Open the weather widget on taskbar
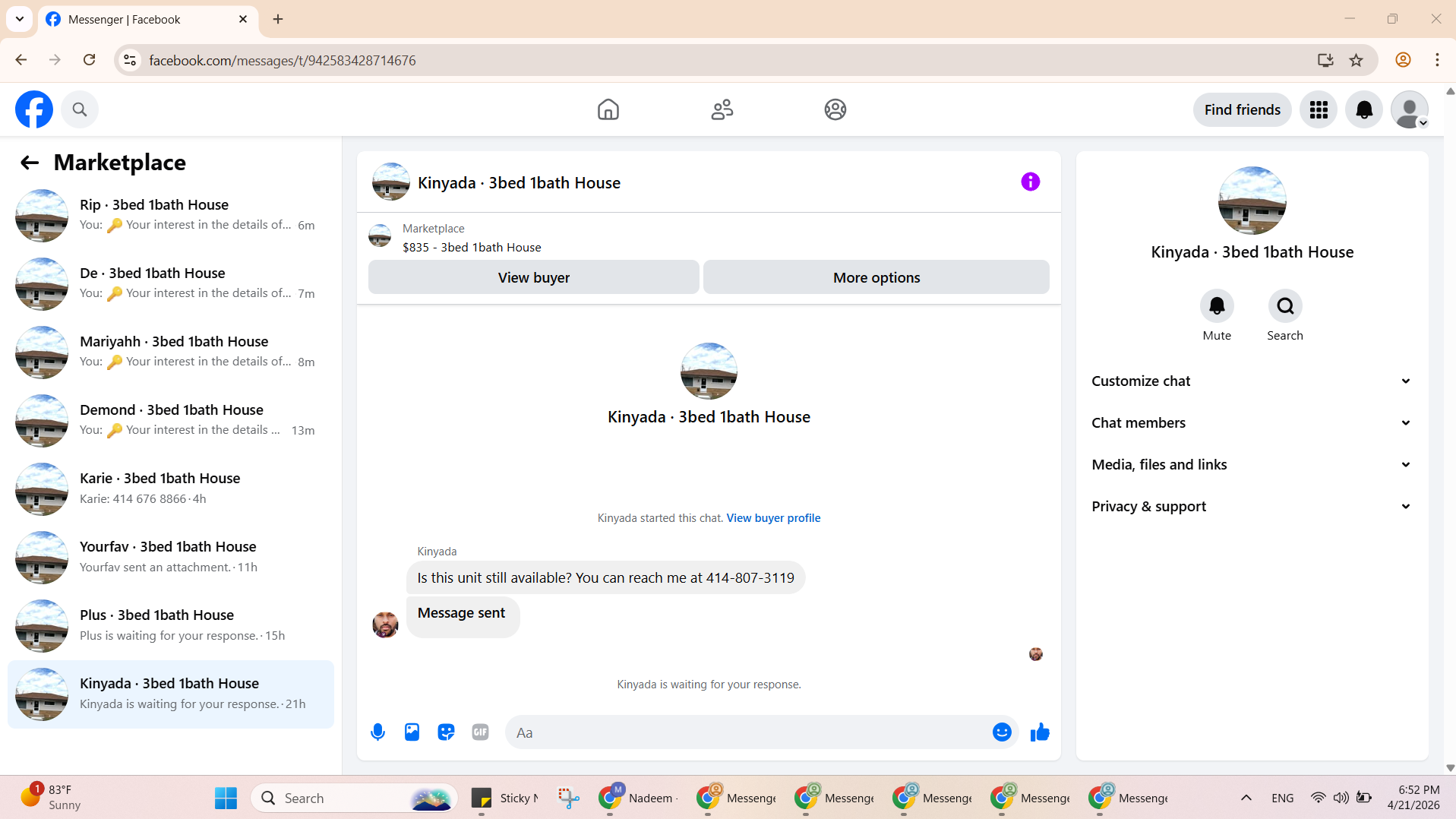1456x819 pixels. 51,798
